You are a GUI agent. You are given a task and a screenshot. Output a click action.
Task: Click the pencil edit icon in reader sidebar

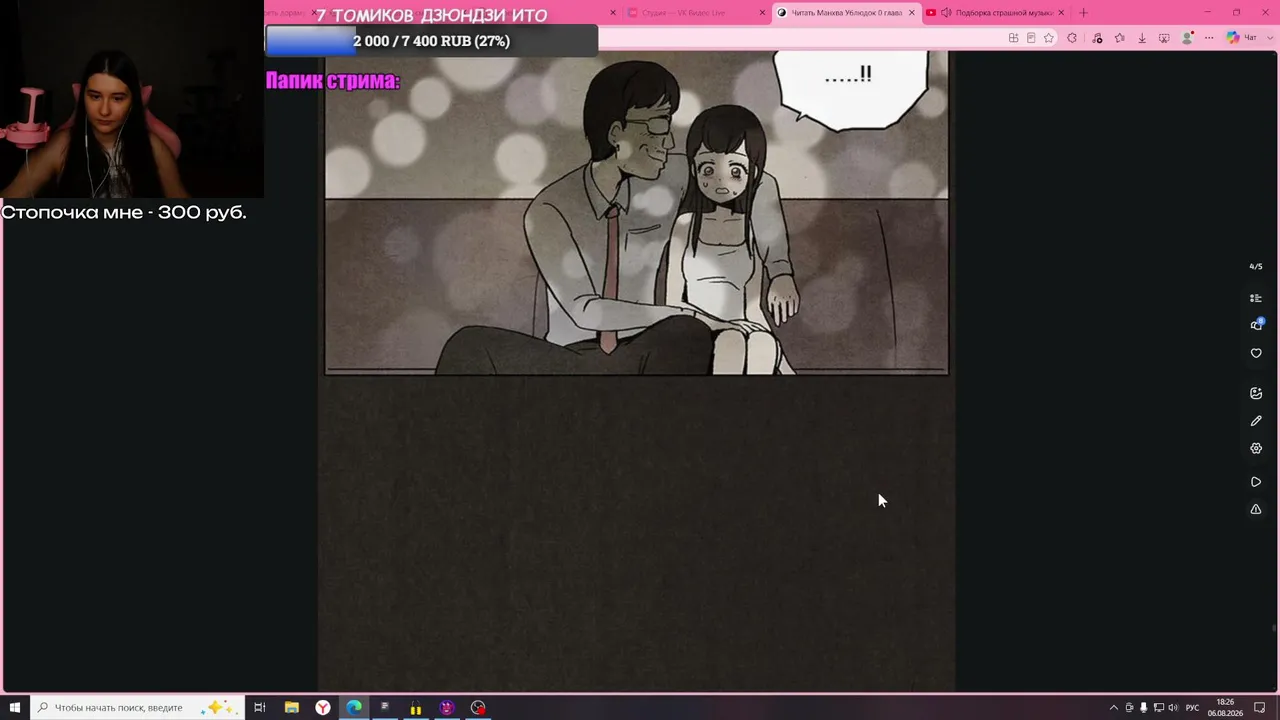tap(1256, 421)
